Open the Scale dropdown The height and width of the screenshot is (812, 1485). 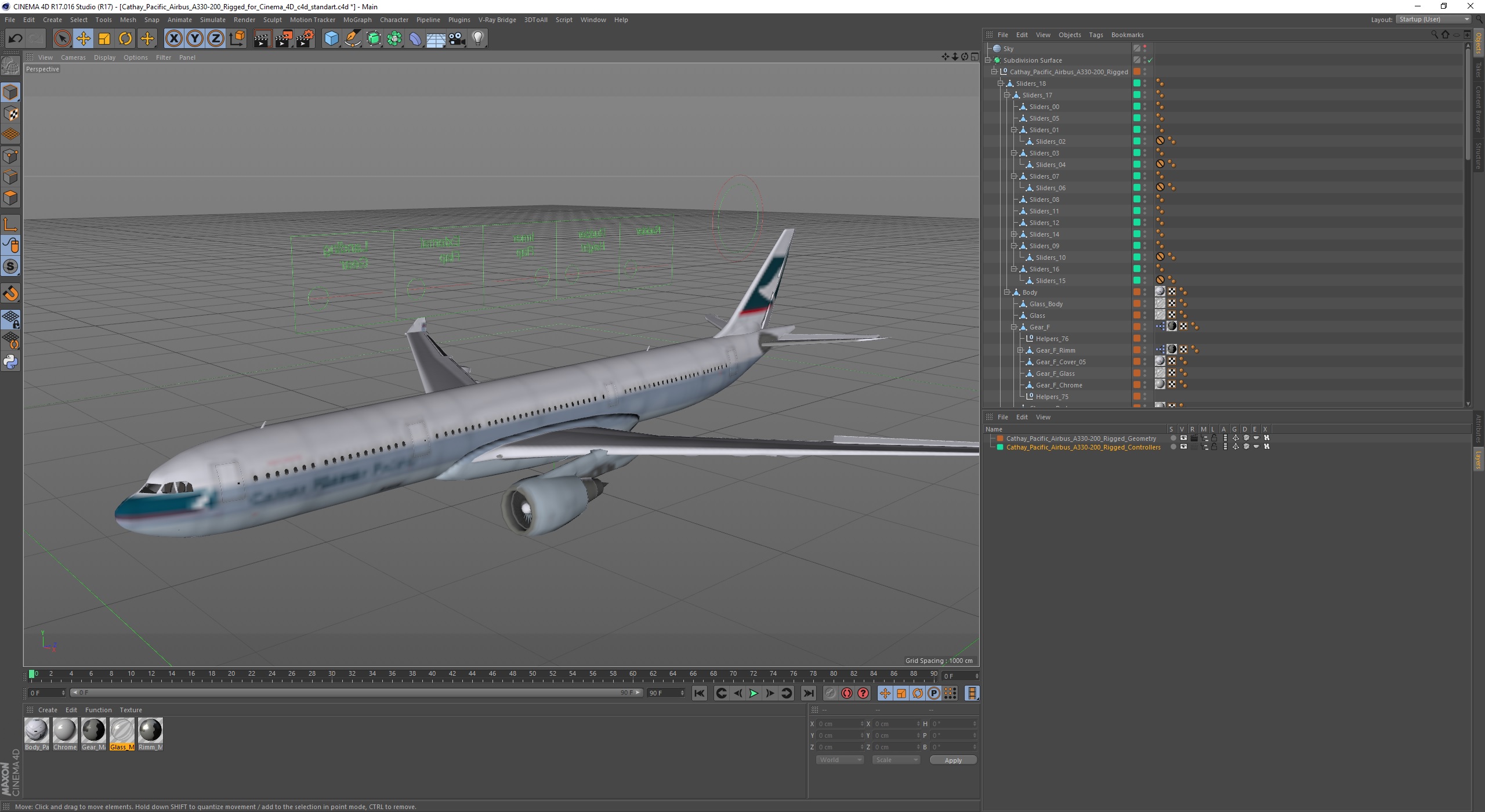(896, 760)
